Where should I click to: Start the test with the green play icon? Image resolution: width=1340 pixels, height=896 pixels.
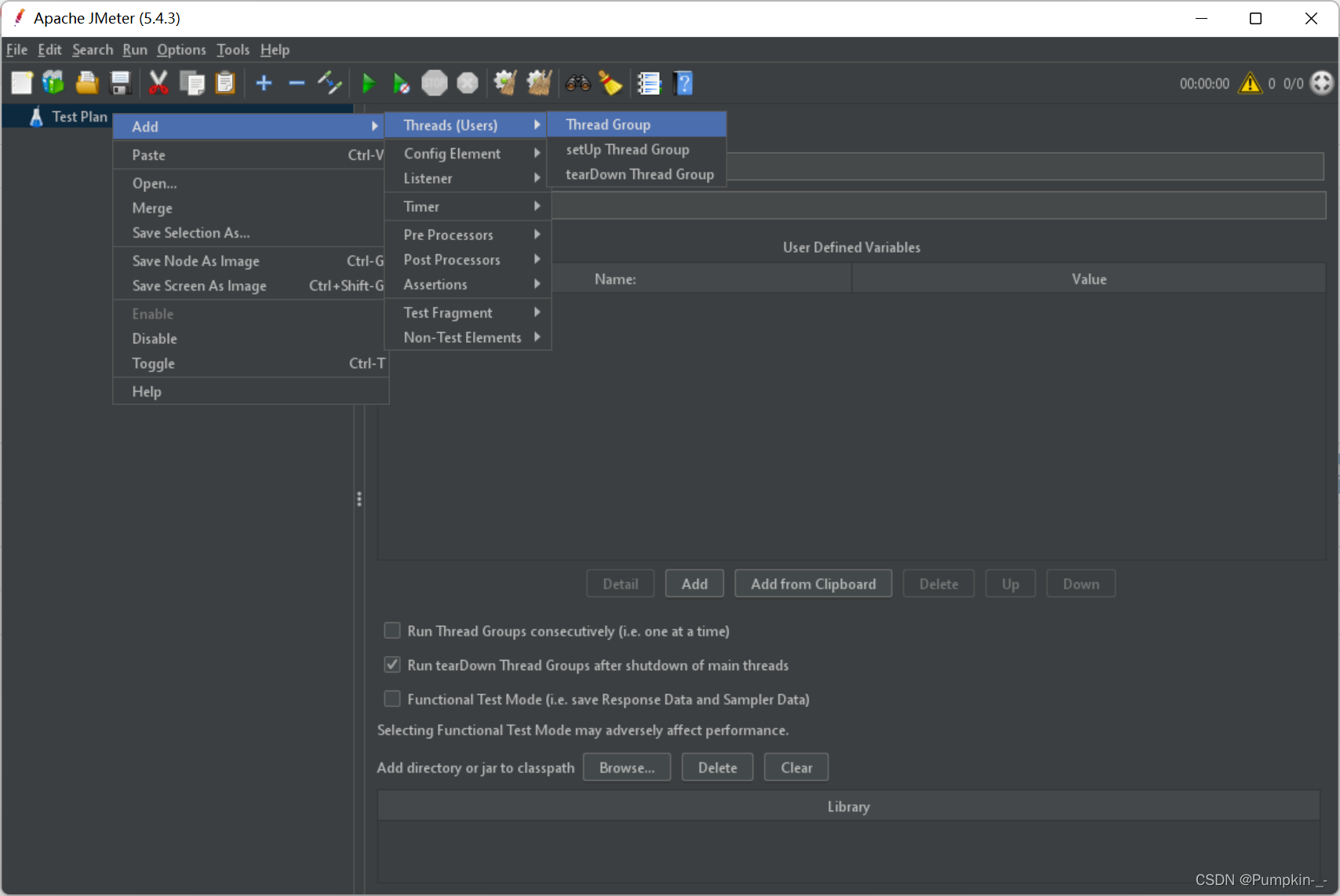368,82
